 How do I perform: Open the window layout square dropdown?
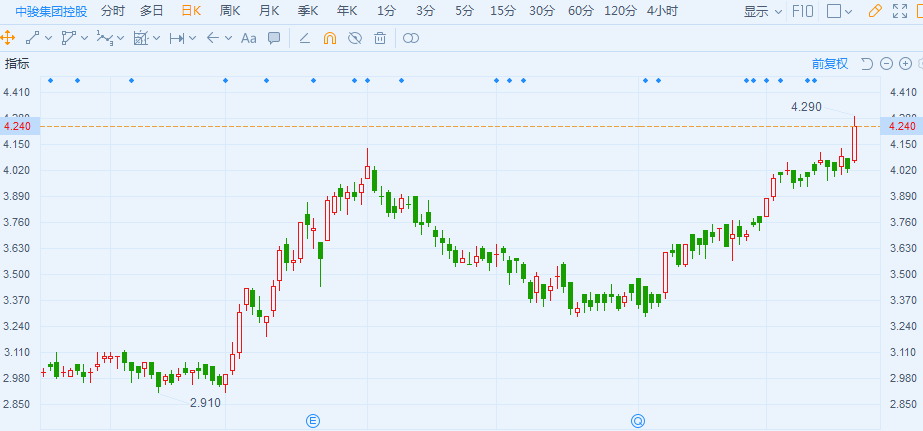tap(839, 11)
